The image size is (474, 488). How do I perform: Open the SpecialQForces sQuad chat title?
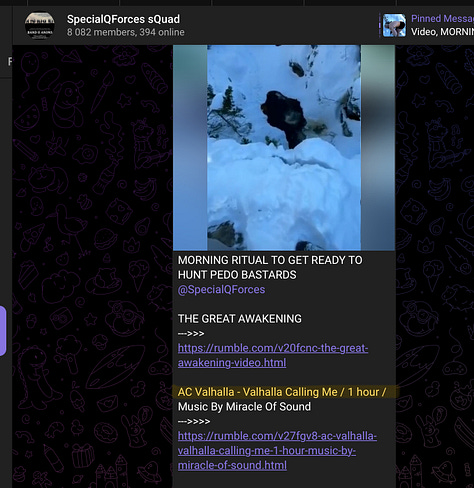click(123, 19)
